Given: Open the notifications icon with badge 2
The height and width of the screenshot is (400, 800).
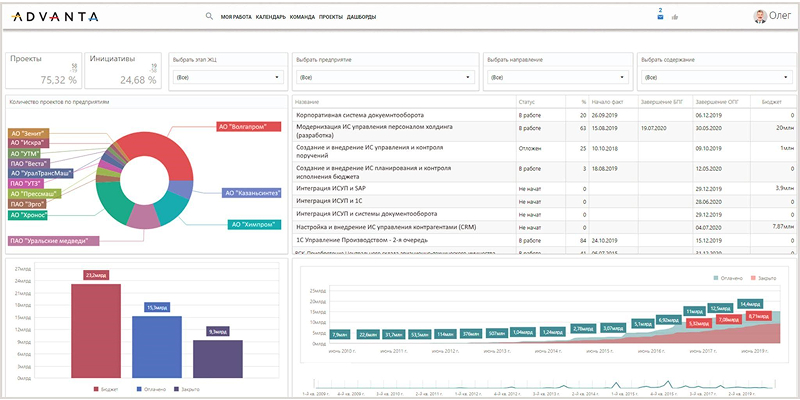Looking at the screenshot, I should click(x=660, y=15).
